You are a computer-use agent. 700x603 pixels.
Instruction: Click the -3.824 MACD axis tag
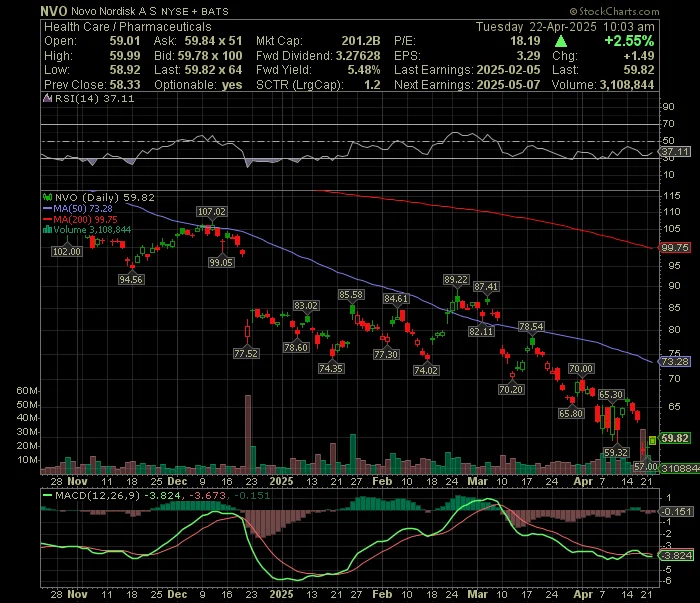click(677, 556)
